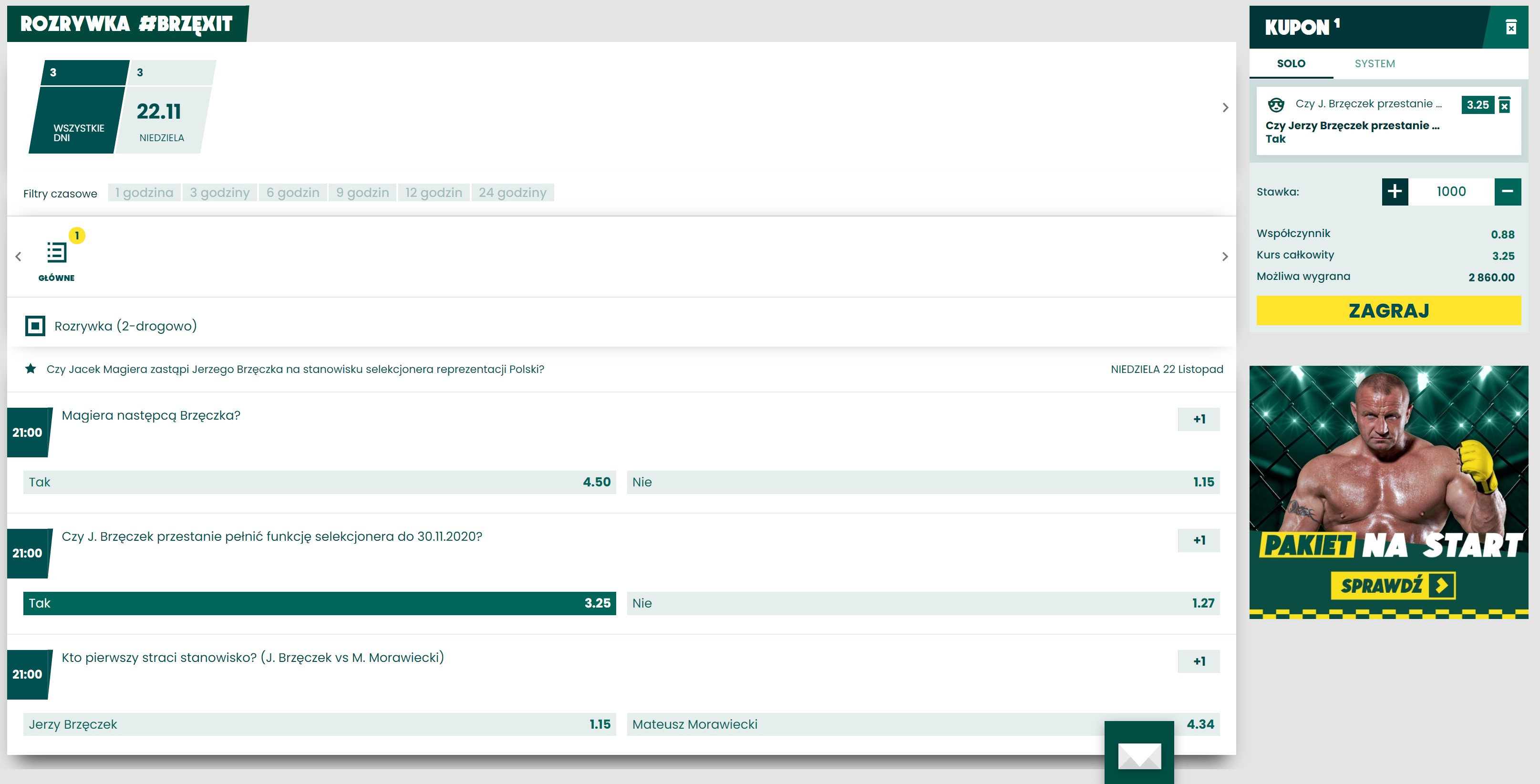Screen dimensions: 1540x784
Task: Bet Nie 1.27 on Brzęczek question
Action: [923, 603]
